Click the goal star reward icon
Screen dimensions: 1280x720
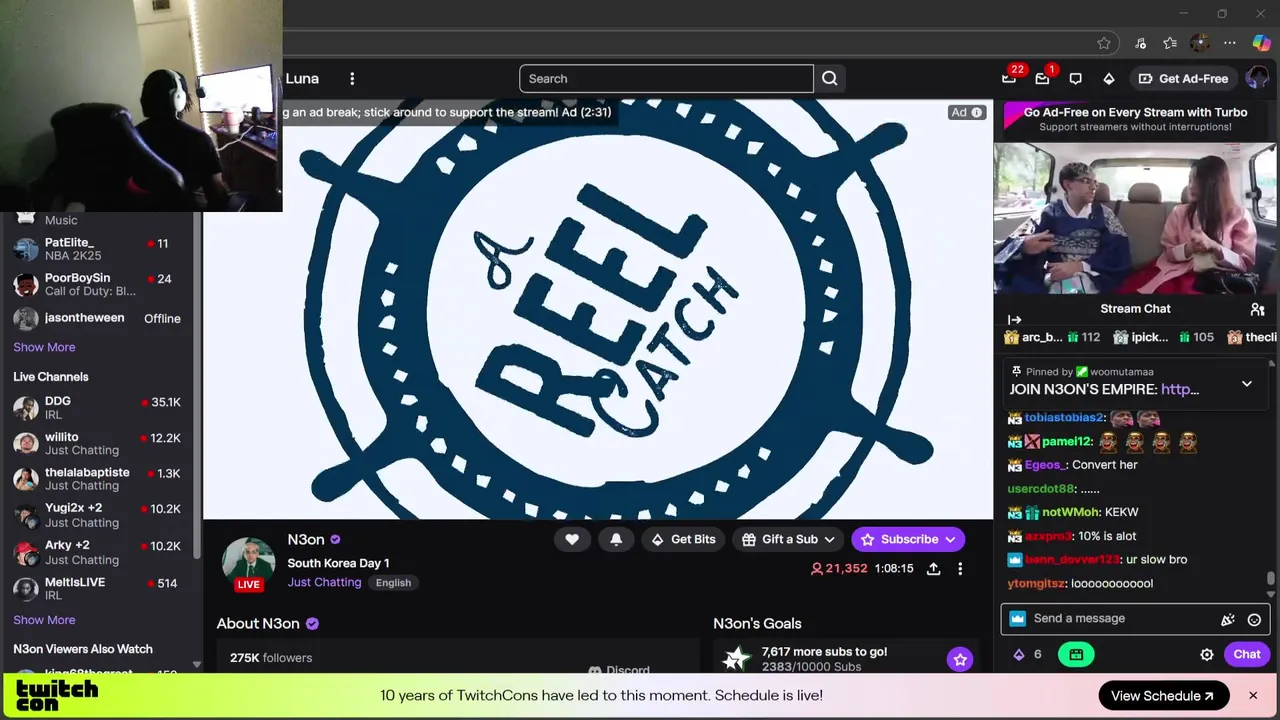click(x=960, y=659)
